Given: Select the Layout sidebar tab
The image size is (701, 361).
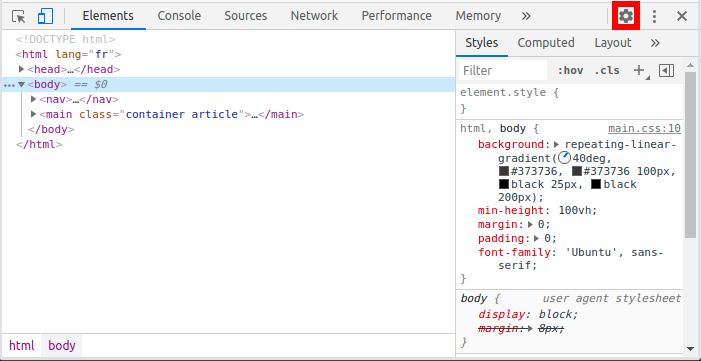Looking at the screenshot, I should point(613,43).
